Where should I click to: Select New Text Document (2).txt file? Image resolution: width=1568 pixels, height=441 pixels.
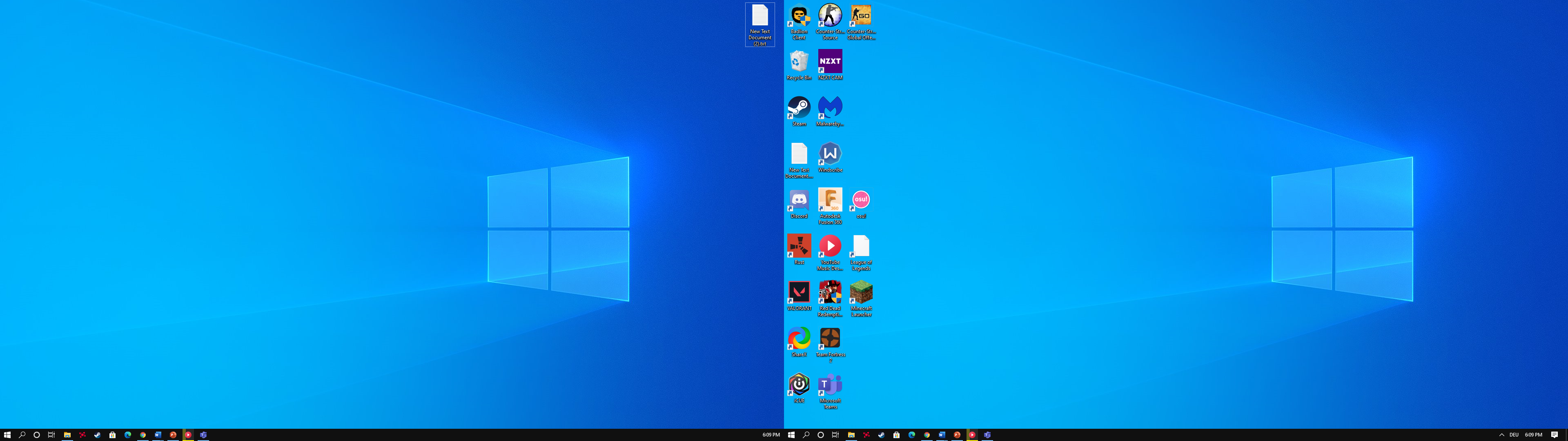[759, 25]
